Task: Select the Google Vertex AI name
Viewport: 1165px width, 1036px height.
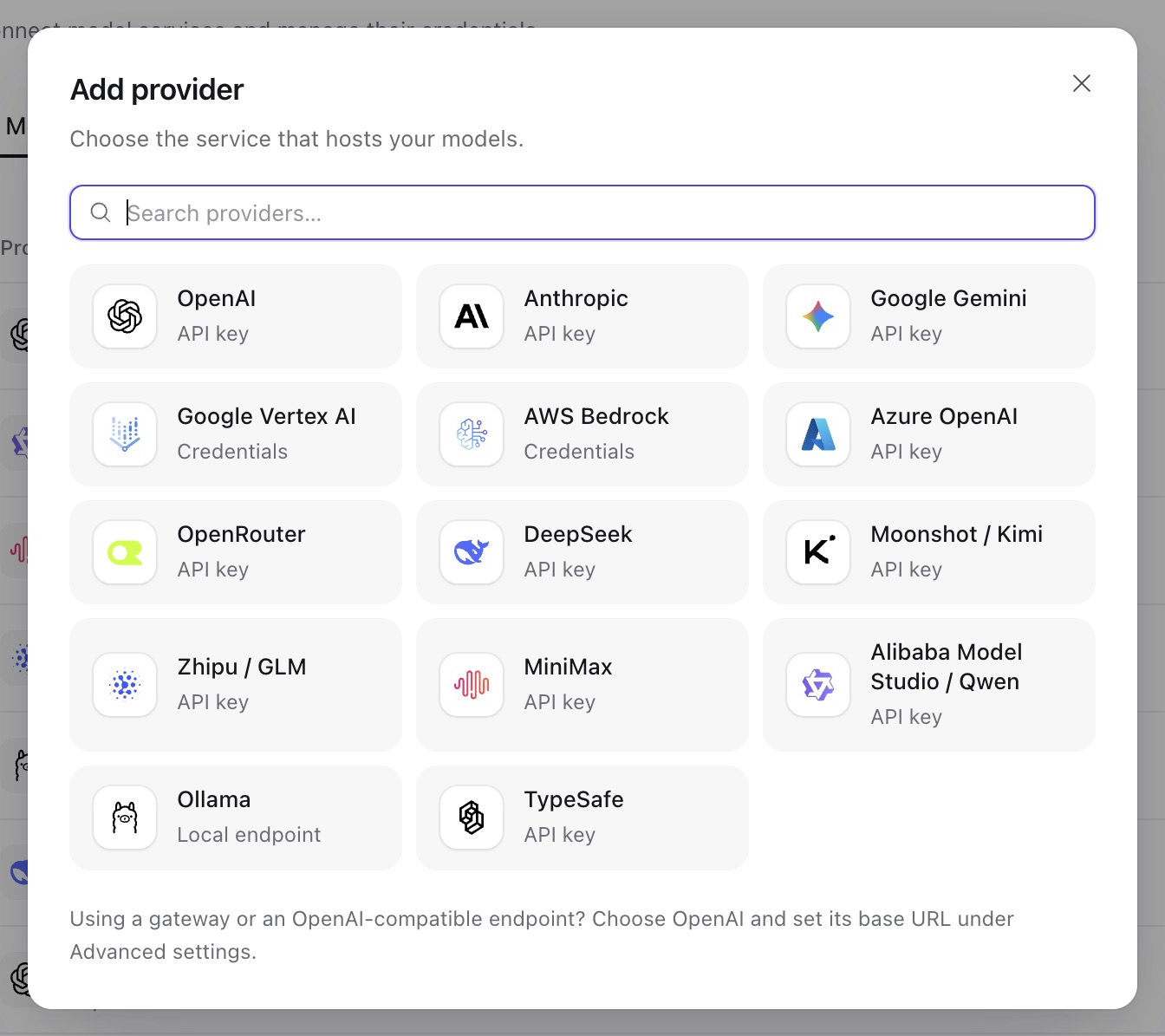Action: pos(267,416)
